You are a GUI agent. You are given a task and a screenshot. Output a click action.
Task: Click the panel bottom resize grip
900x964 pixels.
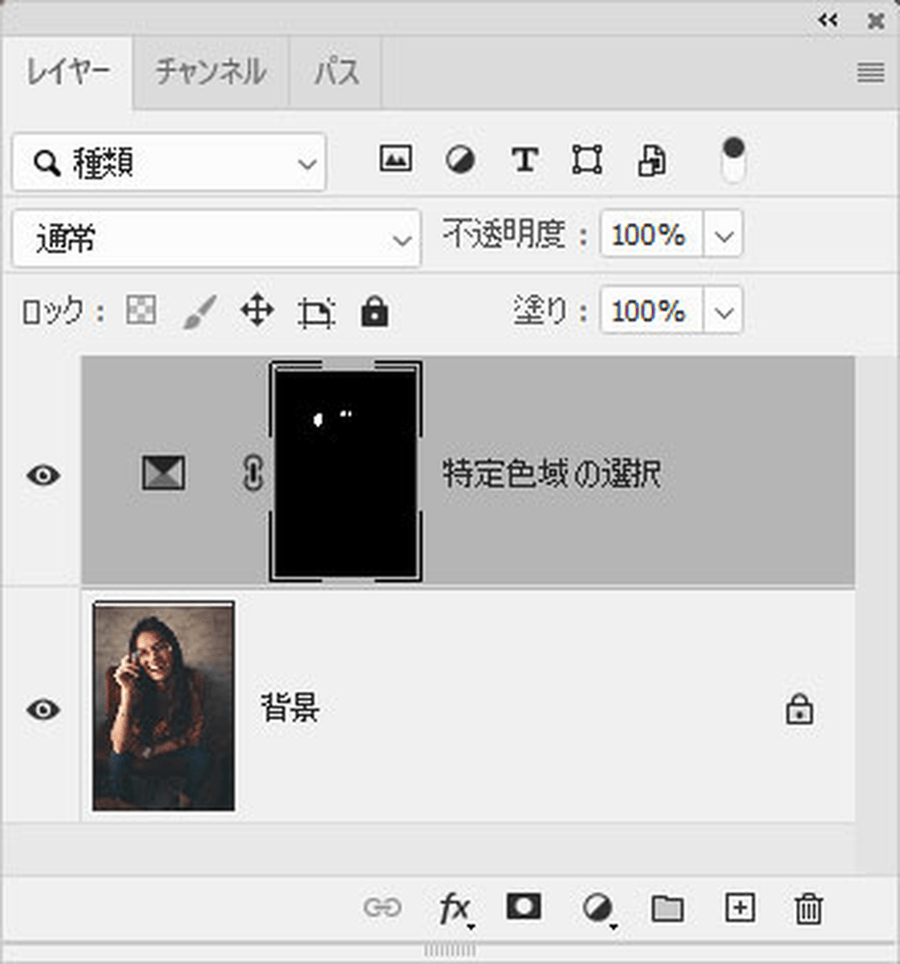(450, 950)
